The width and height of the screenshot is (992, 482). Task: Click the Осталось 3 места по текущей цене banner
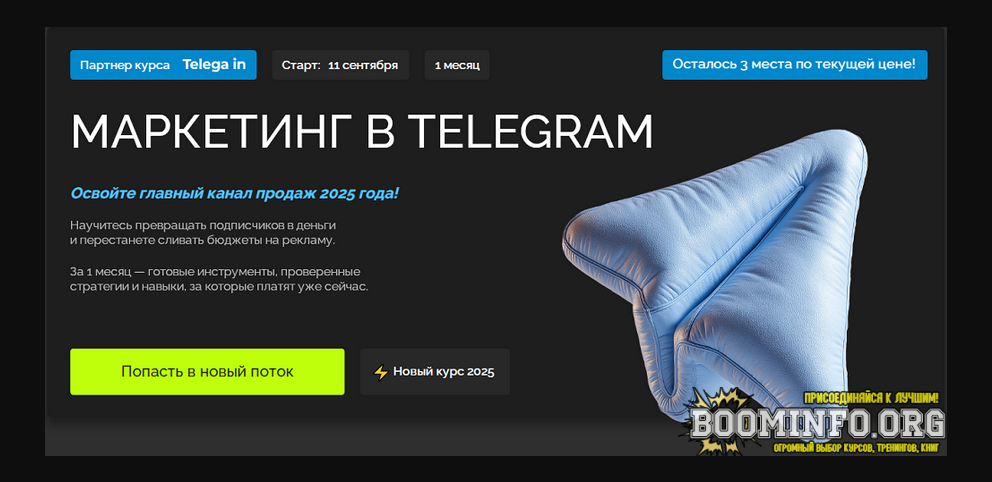pyautogui.click(x=795, y=65)
